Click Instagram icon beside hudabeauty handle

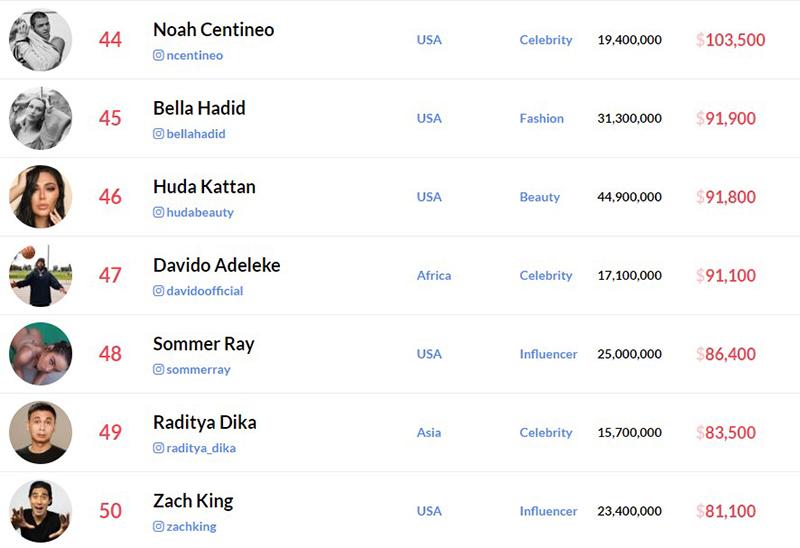[159, 212]
